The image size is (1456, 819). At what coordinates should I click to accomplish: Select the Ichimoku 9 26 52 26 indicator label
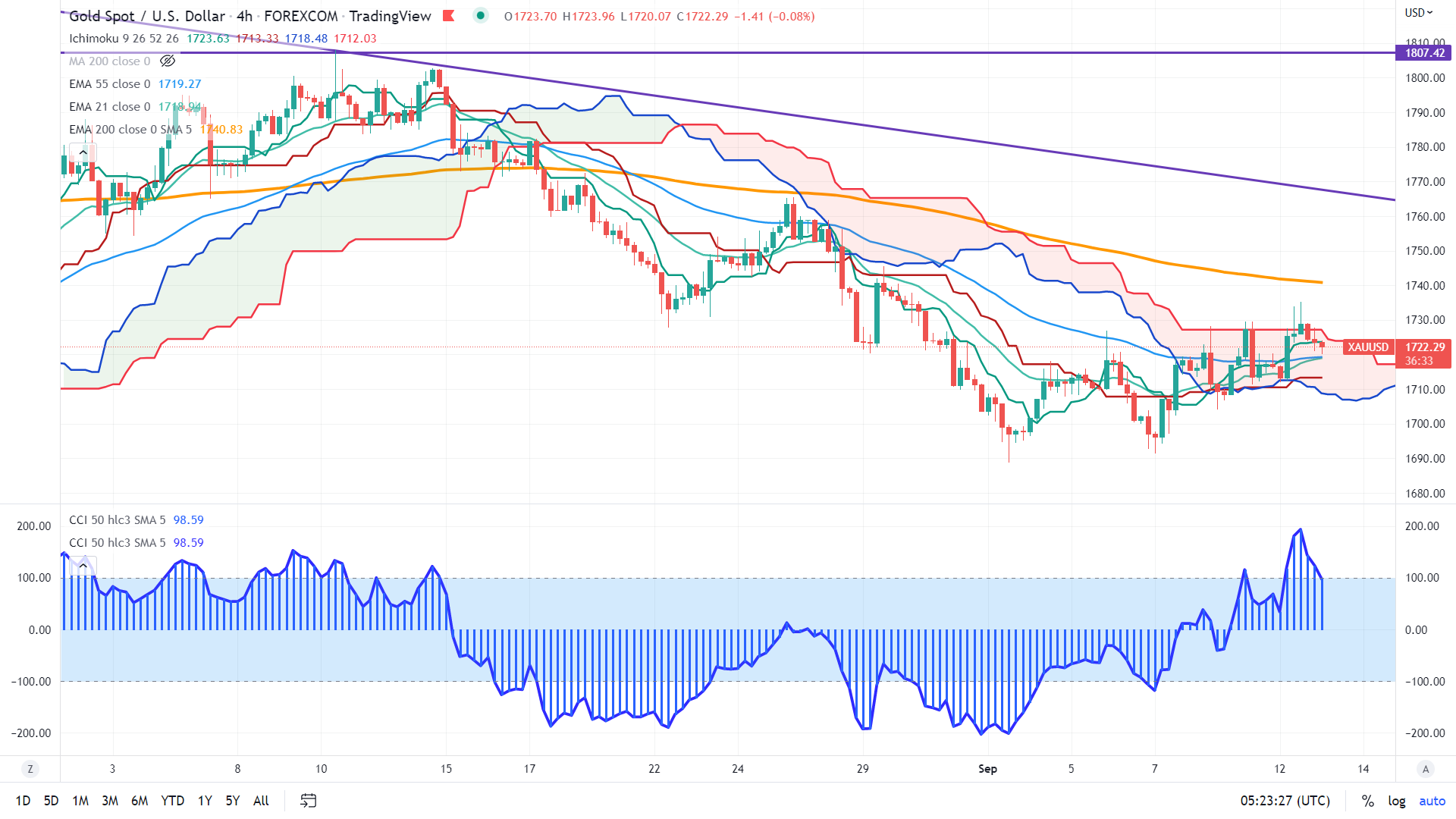[124, 38]
